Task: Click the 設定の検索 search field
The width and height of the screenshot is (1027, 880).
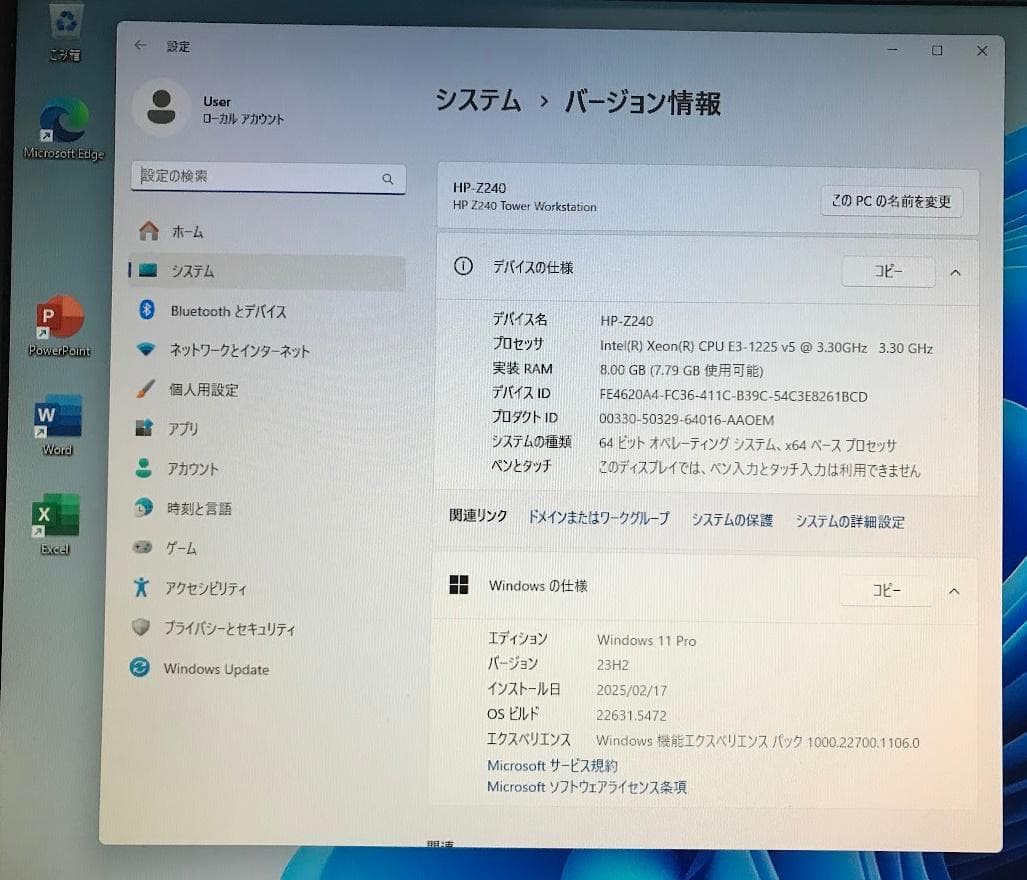Action: pyautogui.click(x=267, y=178)
